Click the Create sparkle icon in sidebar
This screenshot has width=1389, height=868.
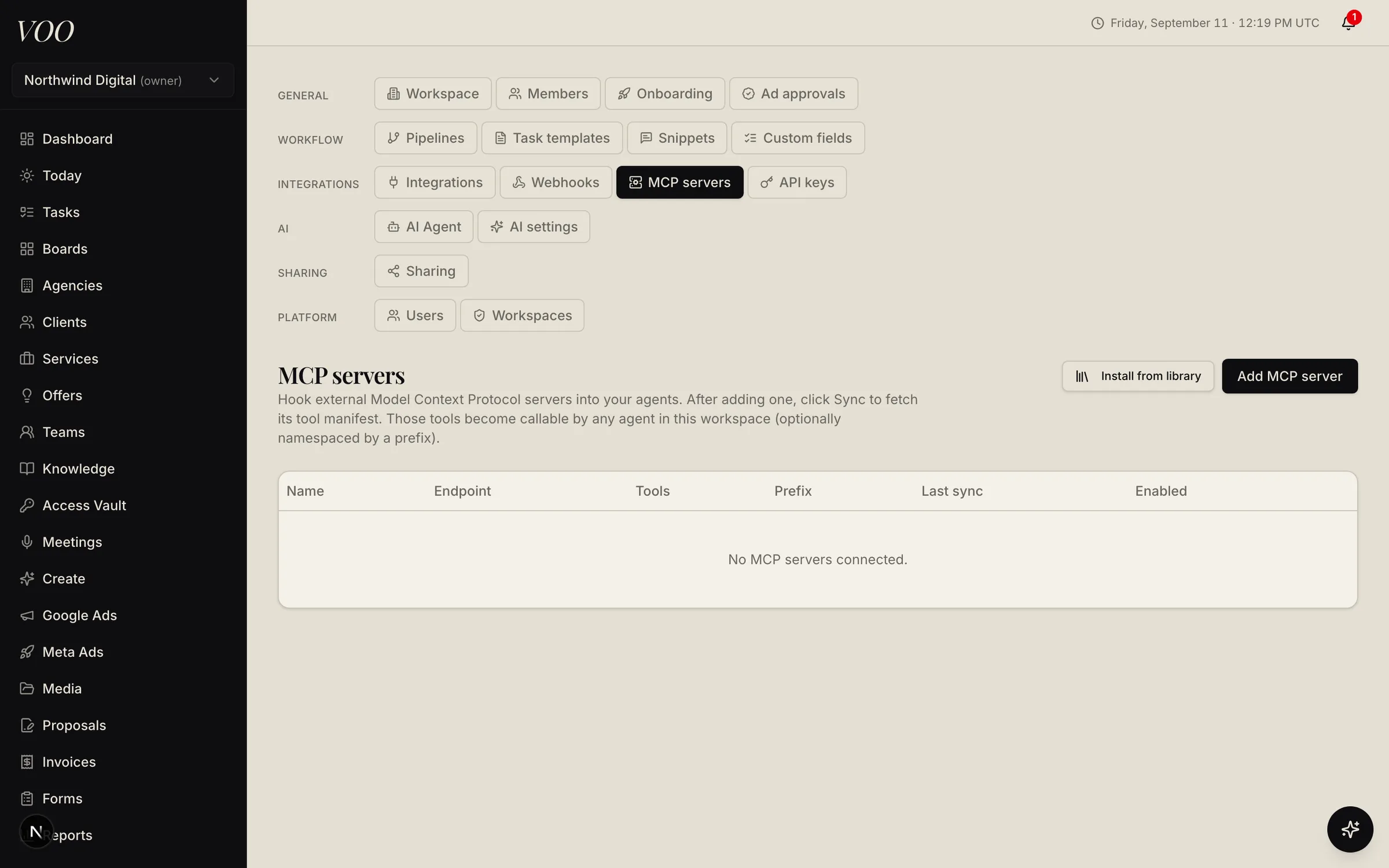pyautogui.click(x=27, y=579)
